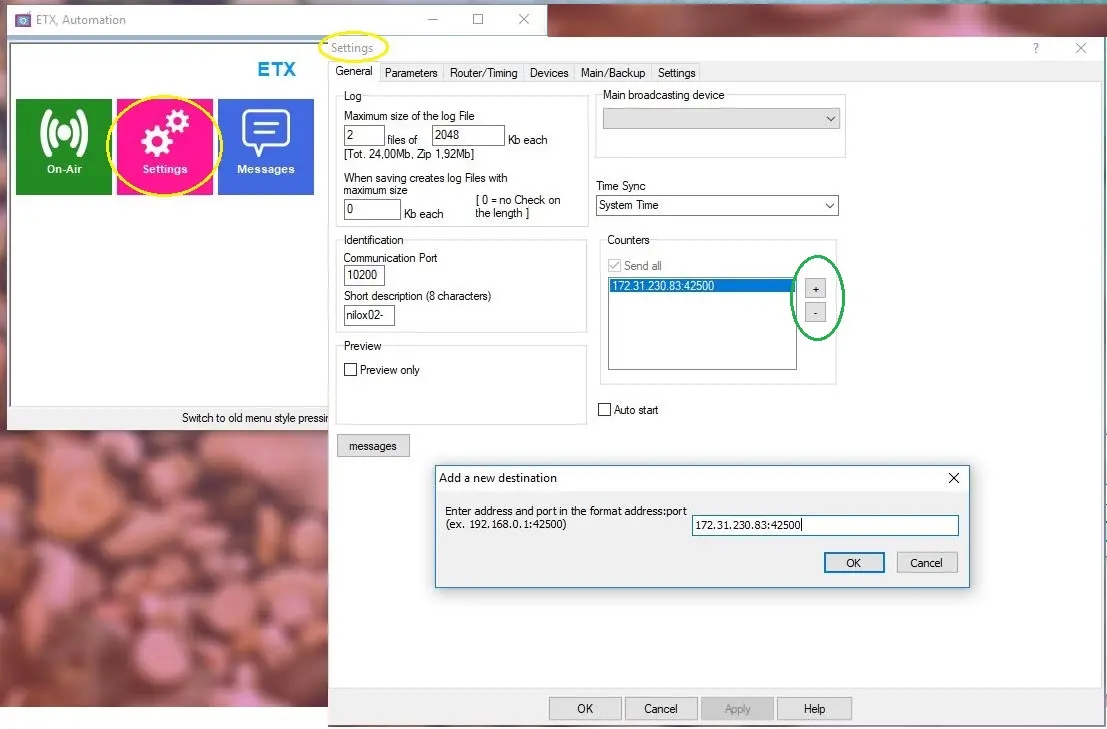
Task: Open the Router/Timing tab
Action: tap(484, 73)
